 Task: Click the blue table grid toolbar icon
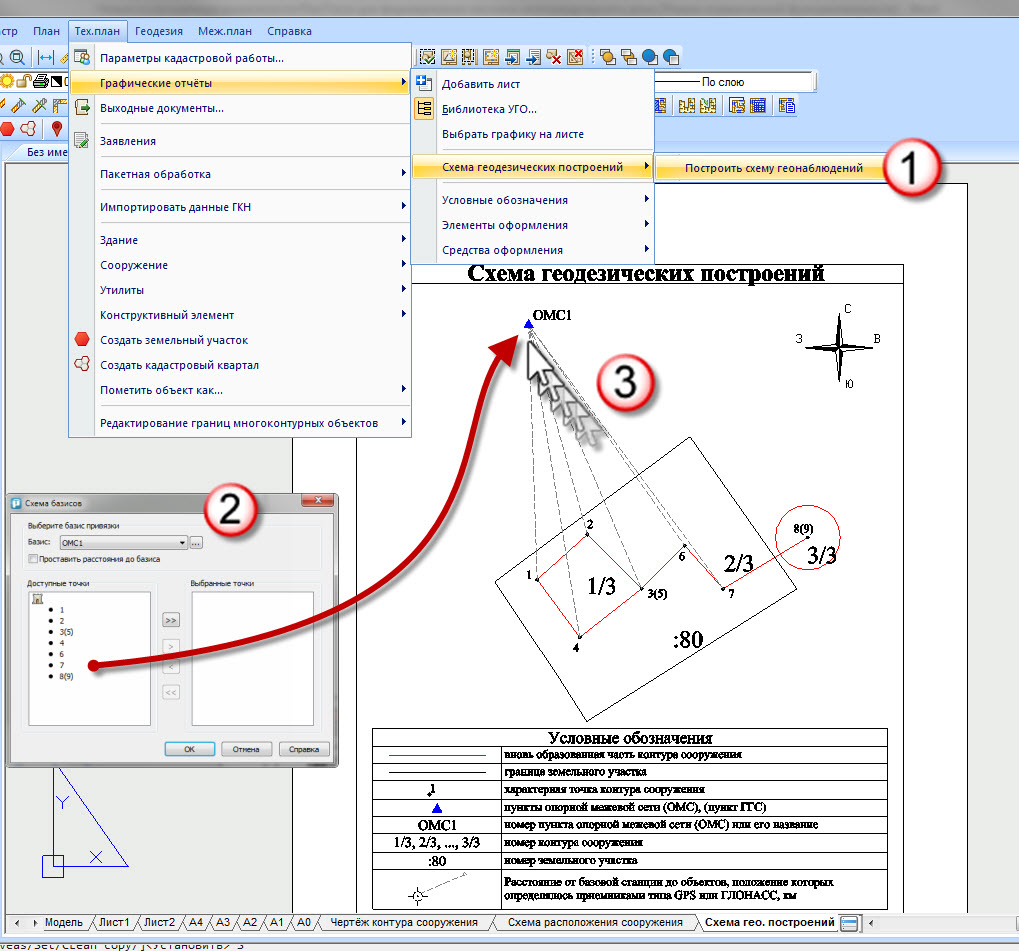pos(758,105)
